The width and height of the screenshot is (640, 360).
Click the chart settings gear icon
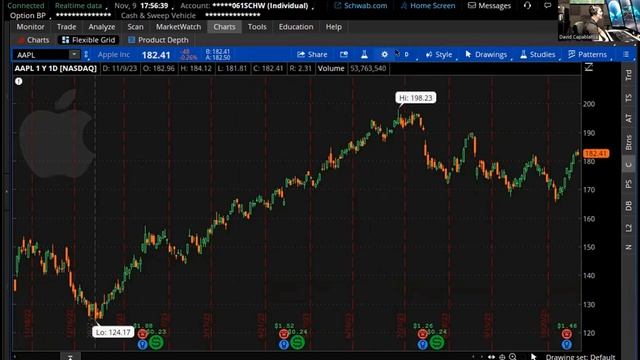[x=384, y=55]
